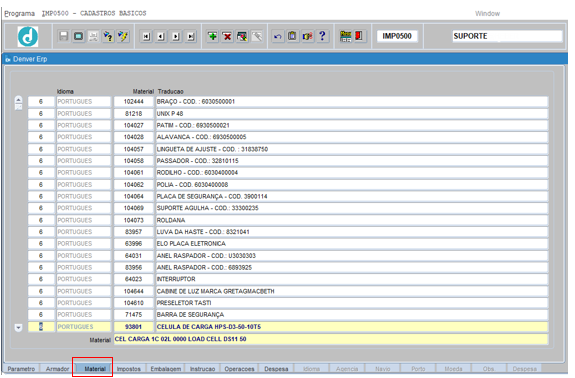Click the grayed Idioma tab
575x378 pixels.
(311, 368)
